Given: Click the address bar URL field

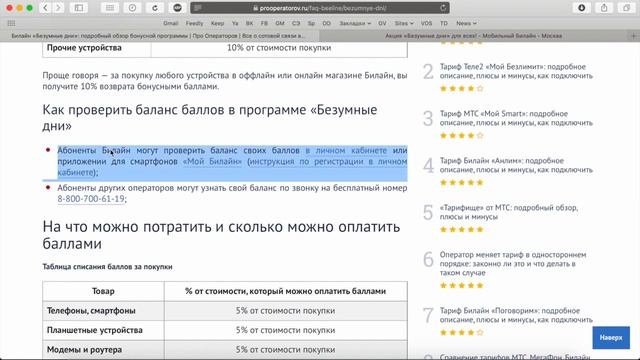Looking at the screenshot, I should point(320,8).
